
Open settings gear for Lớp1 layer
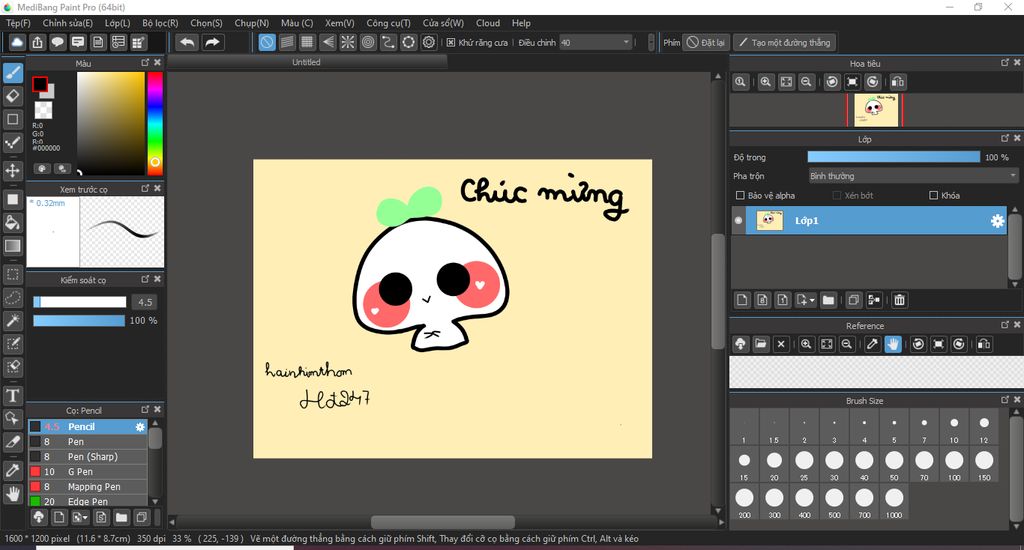(997, 221)
